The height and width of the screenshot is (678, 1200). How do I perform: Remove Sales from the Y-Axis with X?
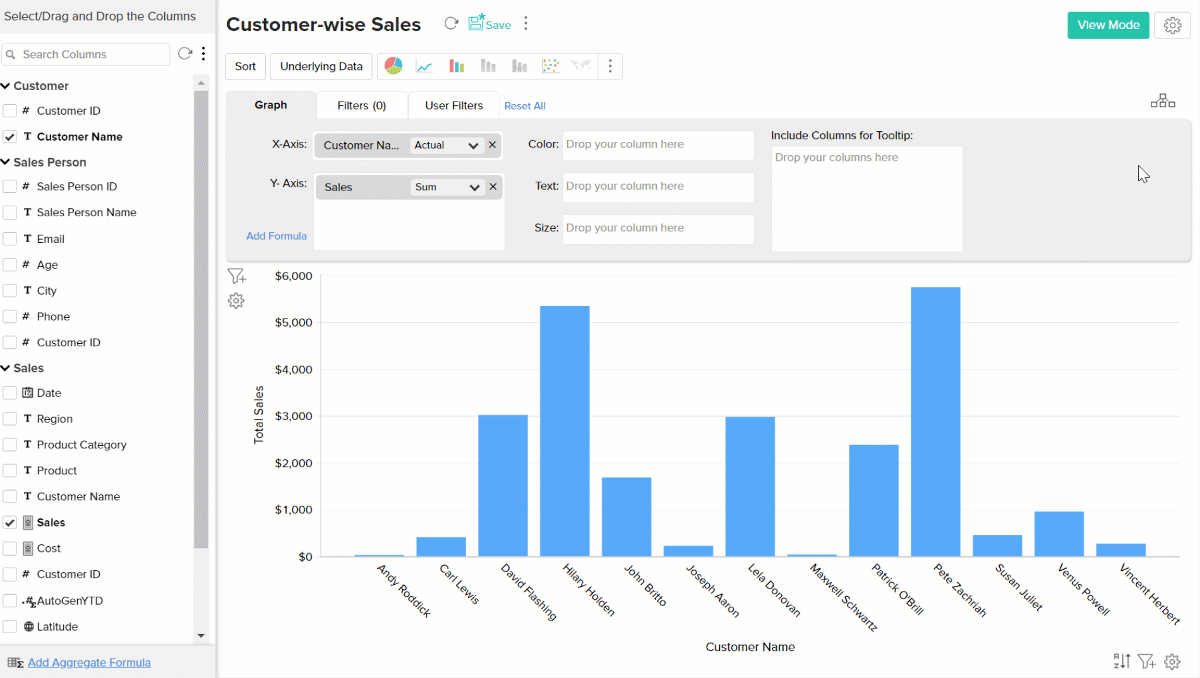493,187
